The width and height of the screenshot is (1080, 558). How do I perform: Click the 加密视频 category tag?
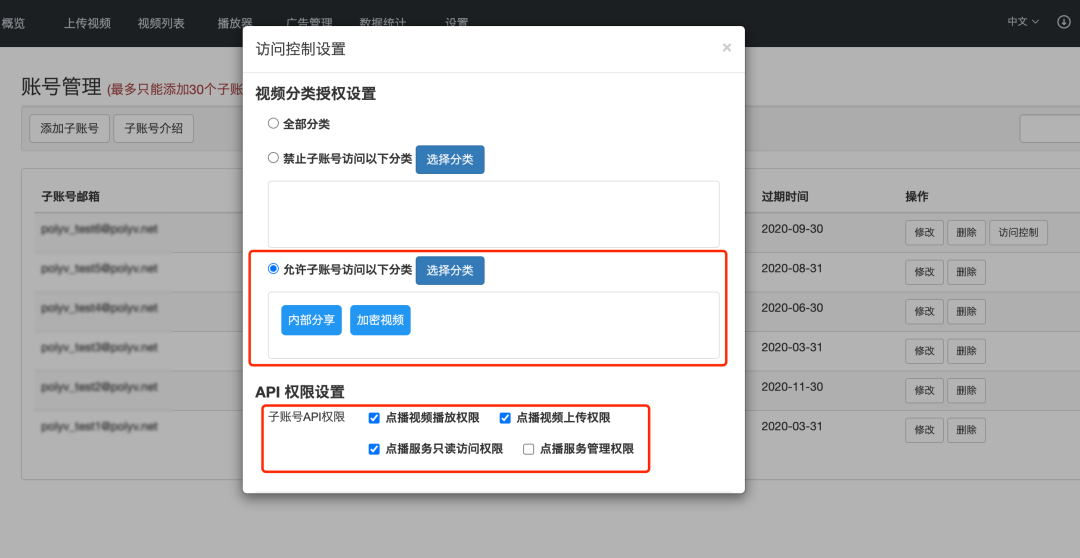coord(380,320)
